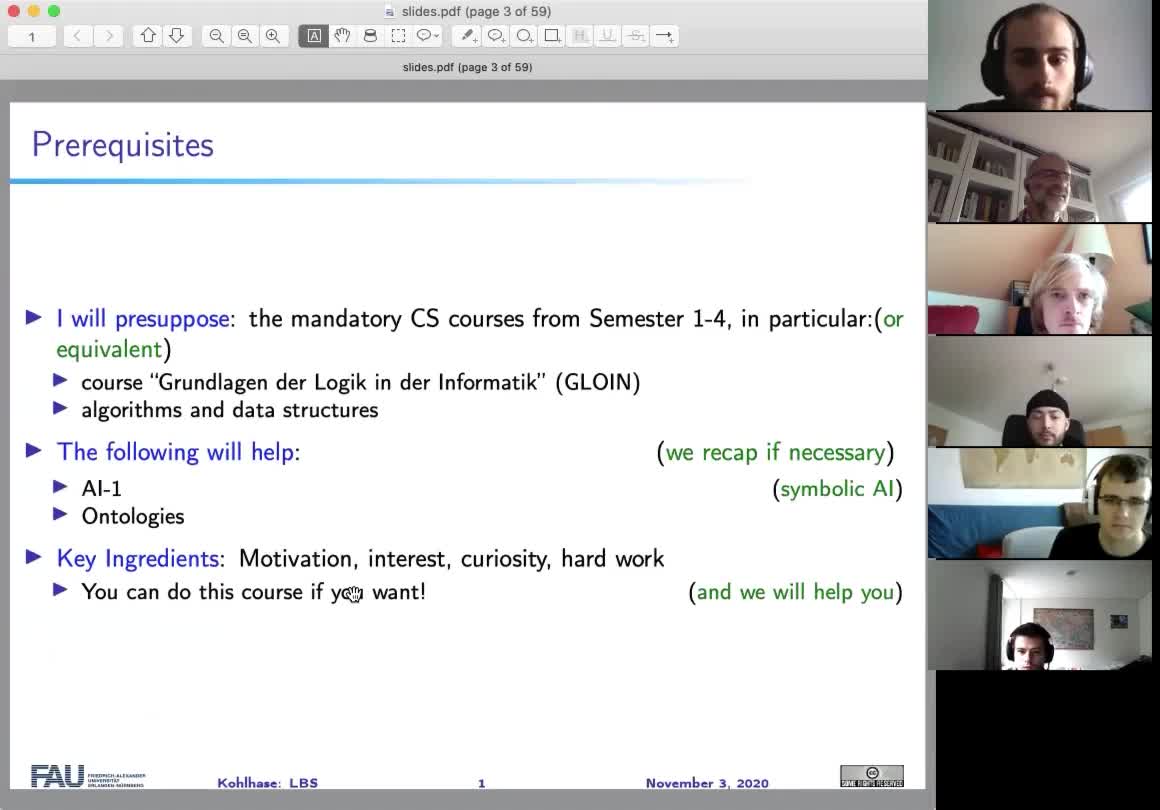Image resolution: width=1160 pixels, height=810 pixels.
Task: Add a line arrow annotation
Action: 664,36
